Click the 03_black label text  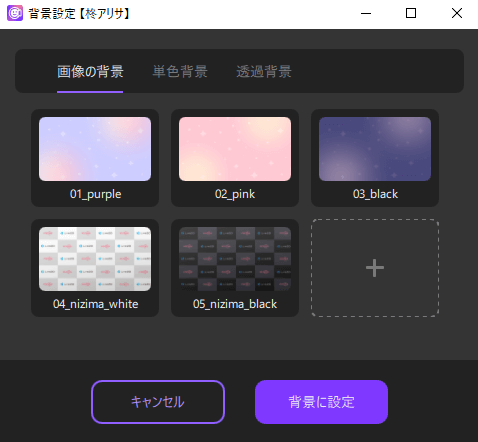(x=375, y=194)
